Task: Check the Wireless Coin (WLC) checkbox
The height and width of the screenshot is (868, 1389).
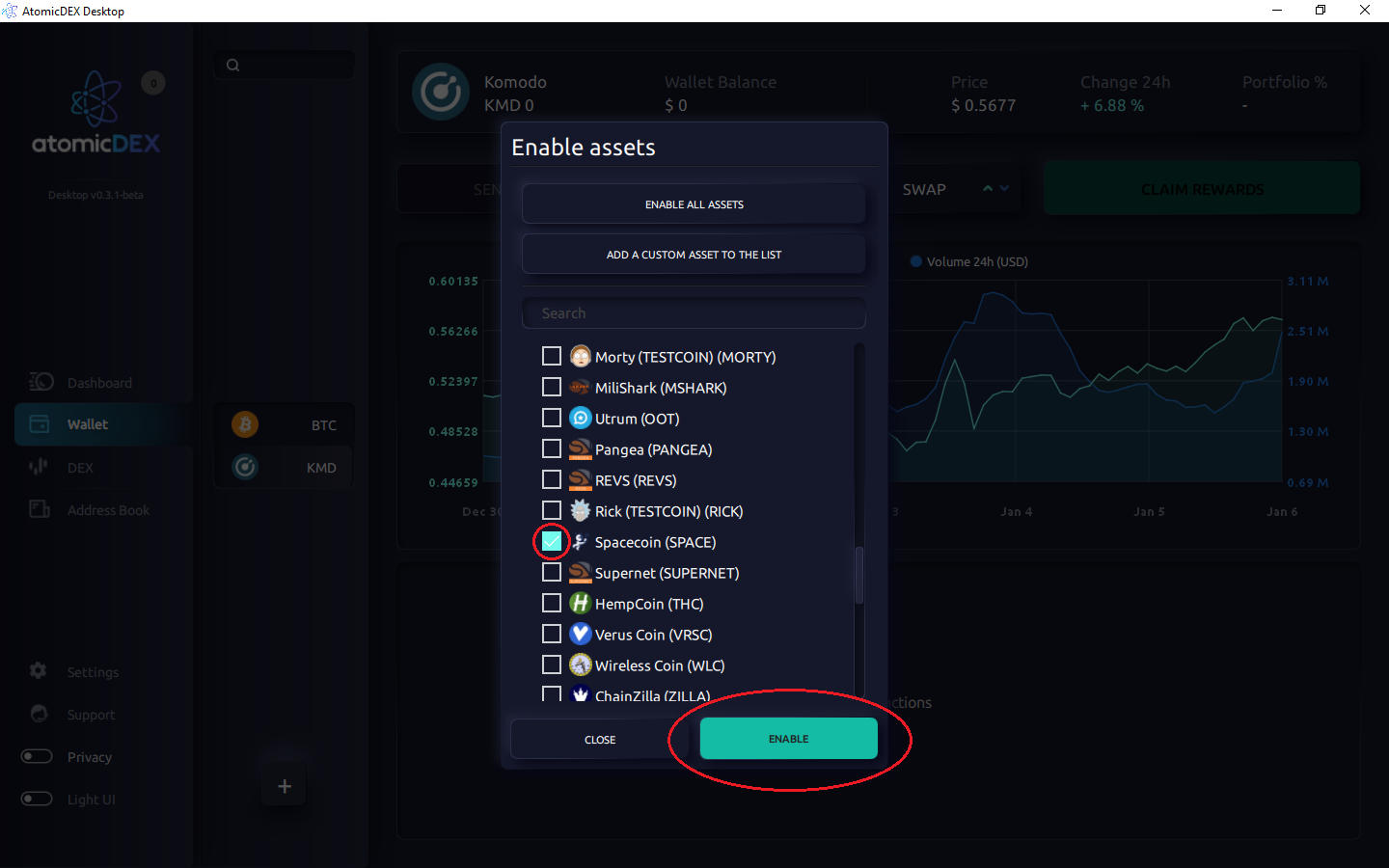Action: [552, 665]
